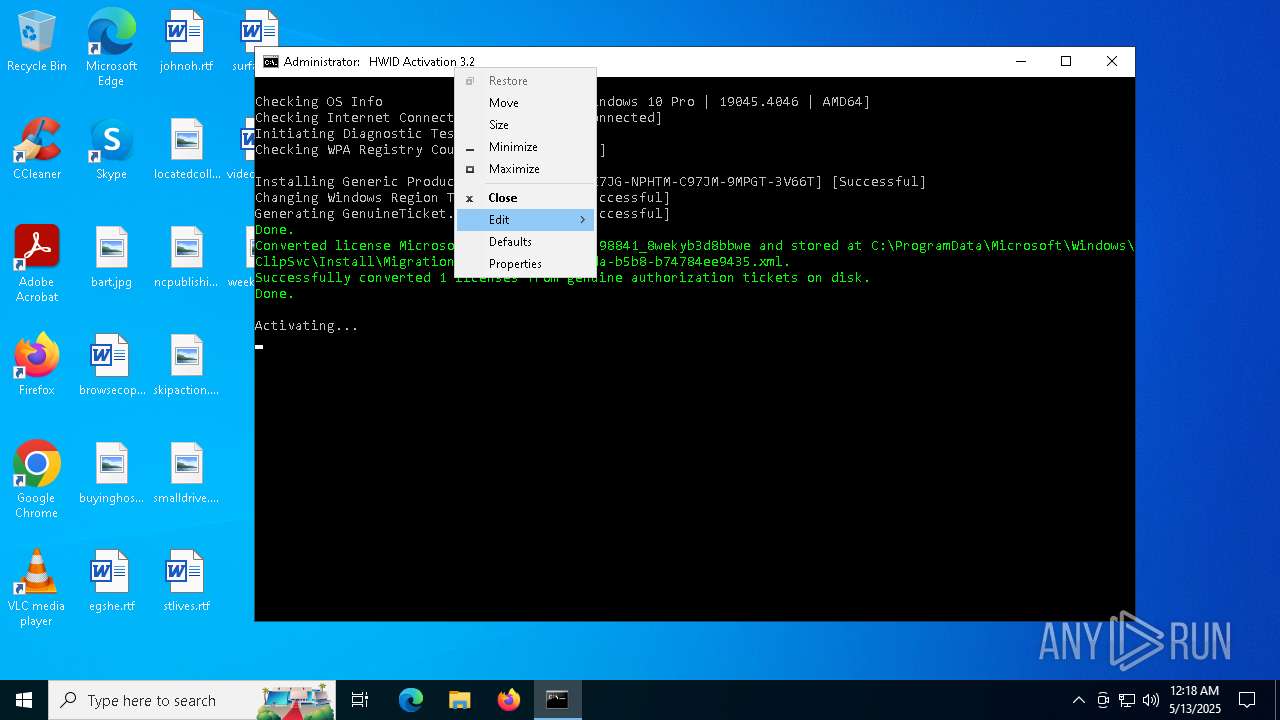Open Task View on the taskbar
Image resolution: width=1280 pixels, height=720 pixels.
[360, 700]
